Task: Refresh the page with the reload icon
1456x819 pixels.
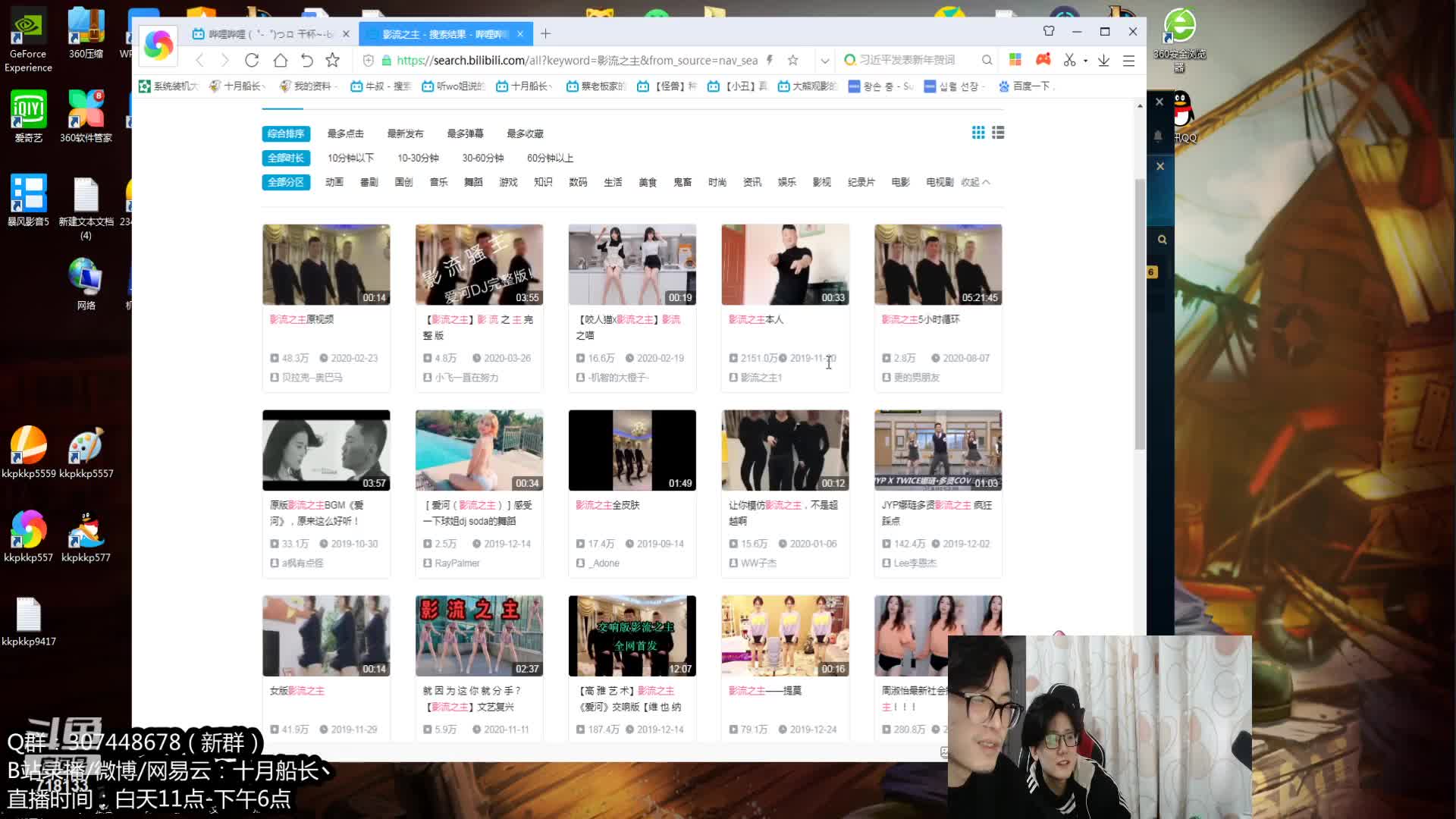Action: tap(252, 60)
